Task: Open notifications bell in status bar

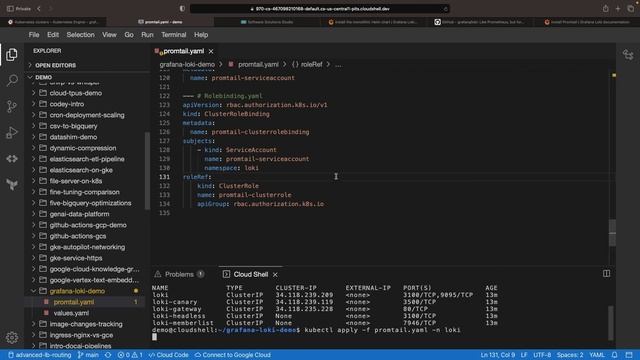Action: coord(614,355)
